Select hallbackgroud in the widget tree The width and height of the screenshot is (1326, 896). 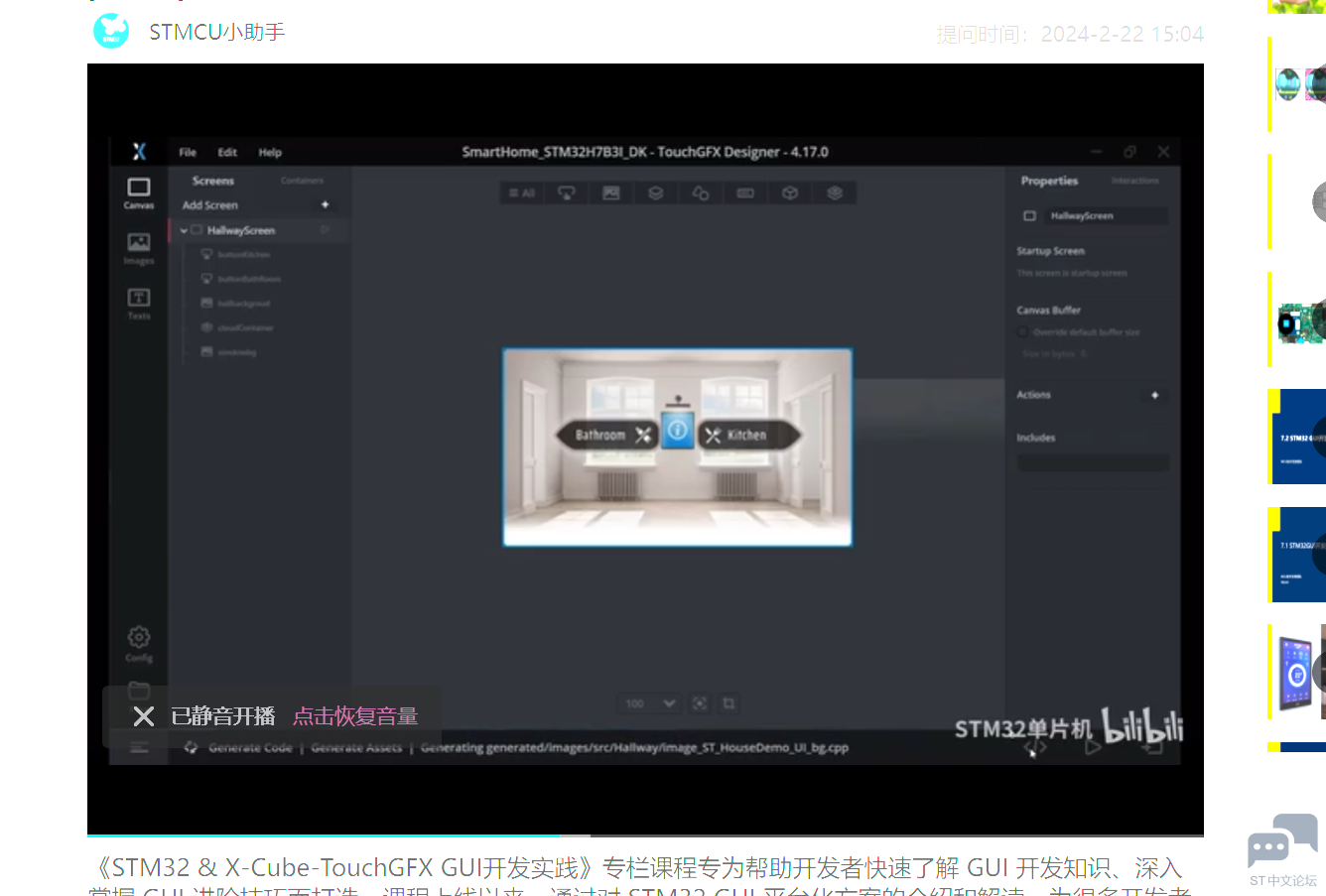(x=243, y=304)
